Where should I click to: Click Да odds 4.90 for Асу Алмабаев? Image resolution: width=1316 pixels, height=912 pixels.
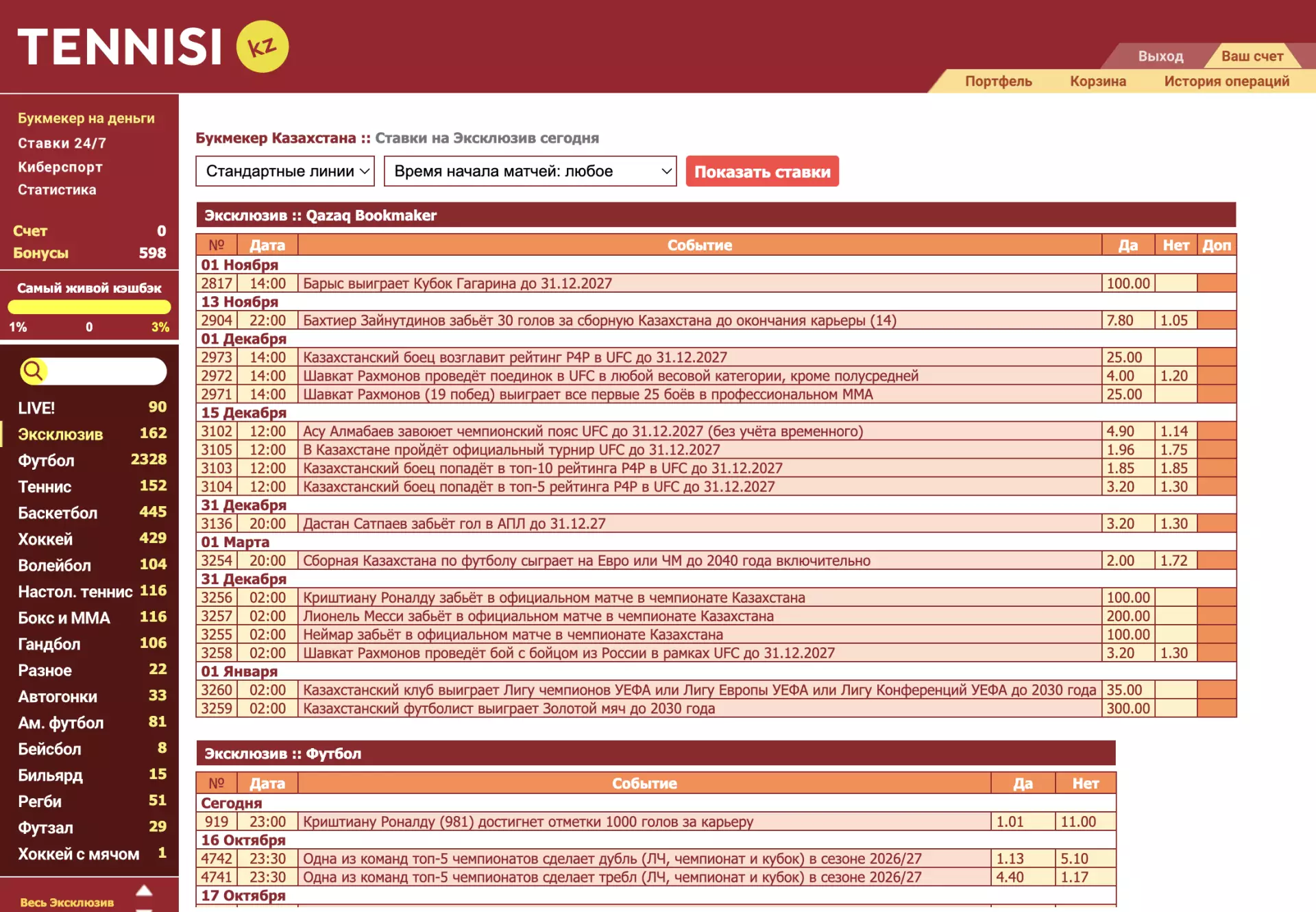[1128, 431]
